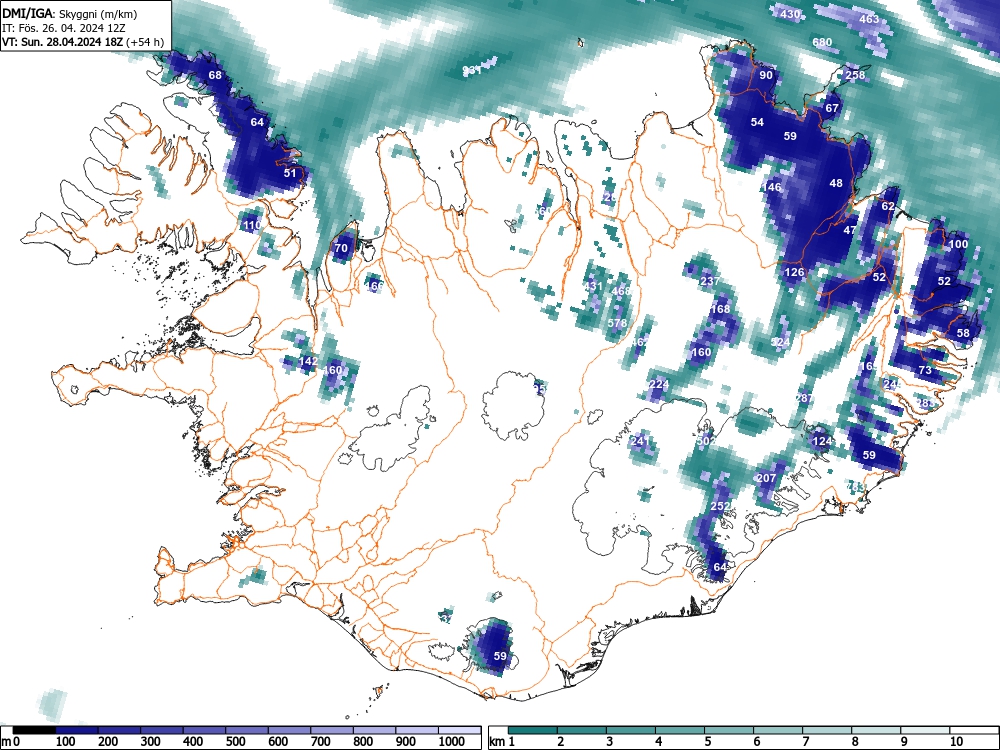Select the visibility value 207
The image size is (1000, 750).
click(766, 478)
